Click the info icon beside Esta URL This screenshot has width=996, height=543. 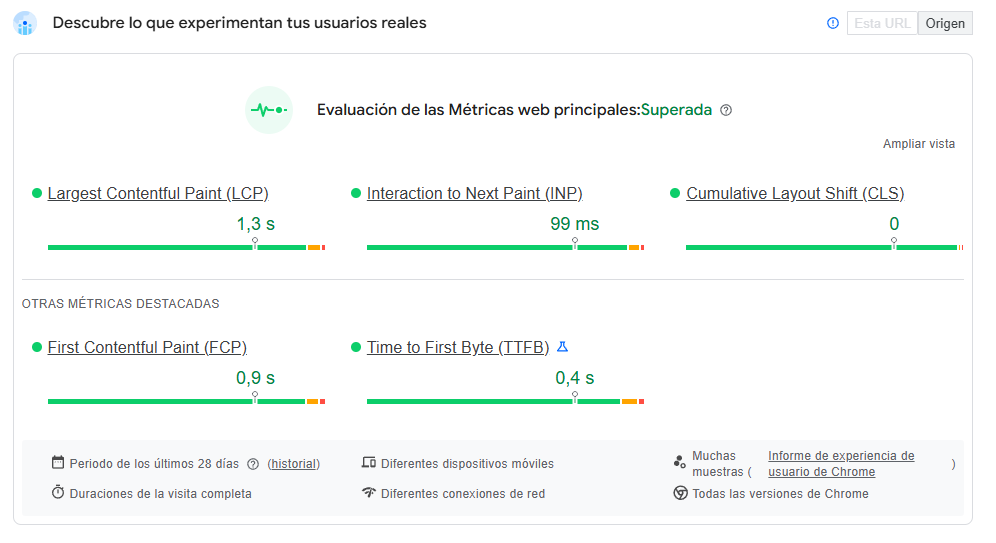click(x=833, y=23)
